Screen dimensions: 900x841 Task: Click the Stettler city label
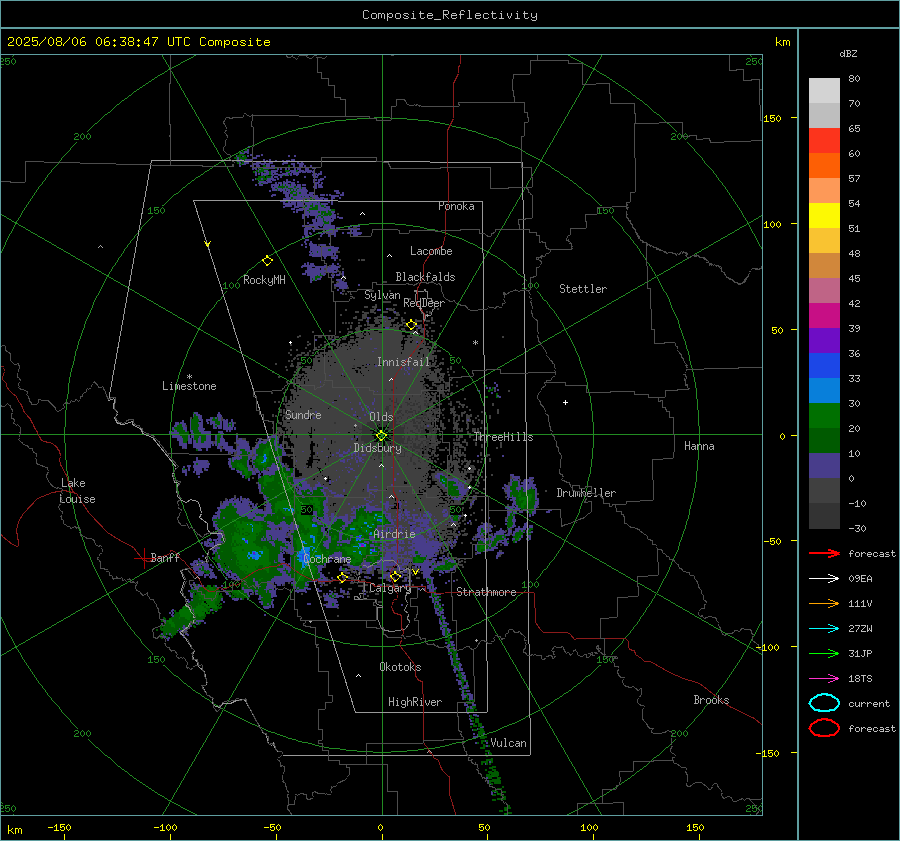(x=583, y=289)
